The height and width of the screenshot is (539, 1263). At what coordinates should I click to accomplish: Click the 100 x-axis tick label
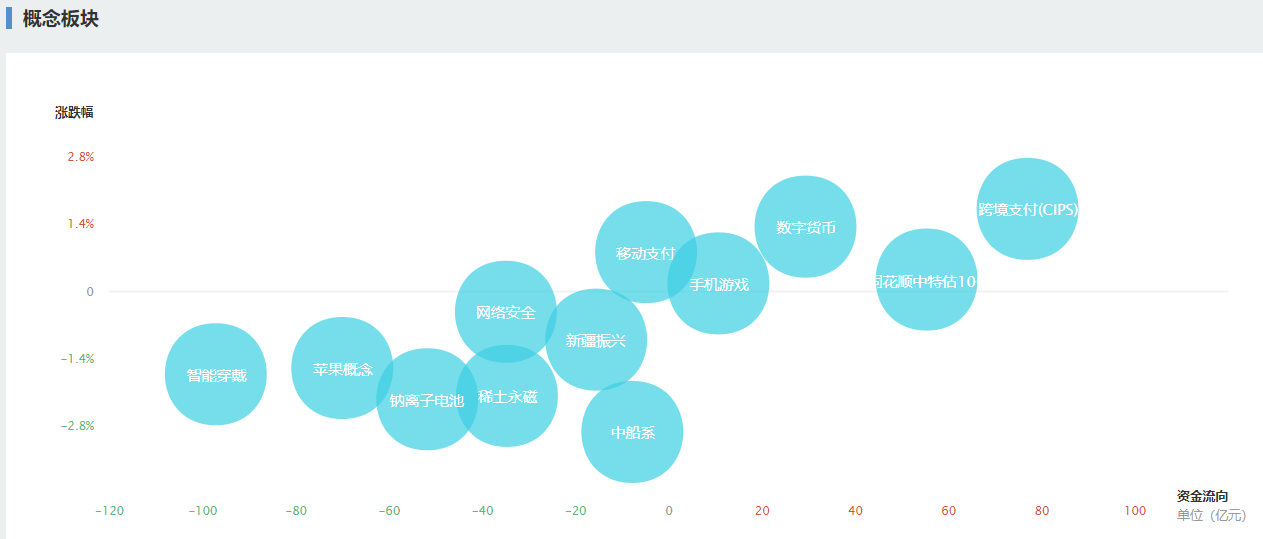[x=1135, y=511]
